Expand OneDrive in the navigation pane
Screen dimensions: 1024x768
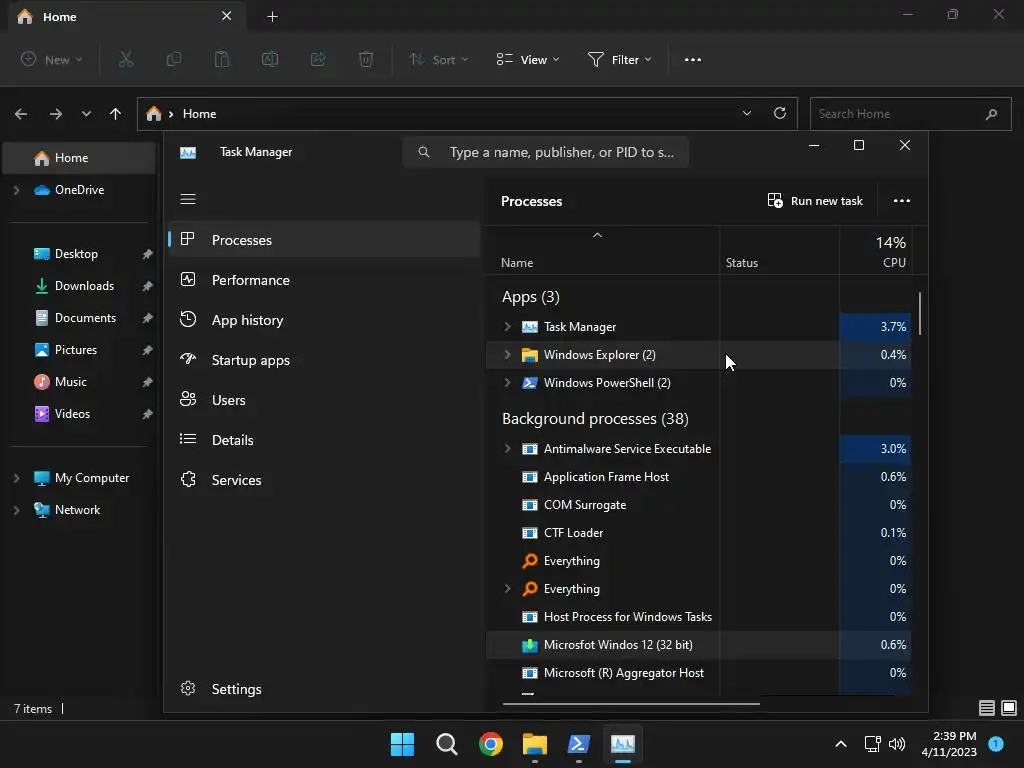point(17,190)
